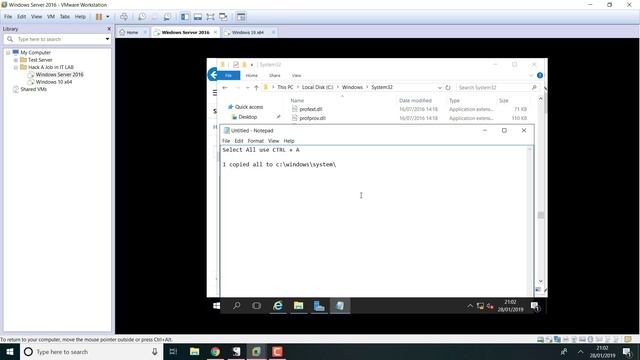Click Windows in the address breadcrumb
The width and height of the screenshot is (640, 360).
point(352,87)
